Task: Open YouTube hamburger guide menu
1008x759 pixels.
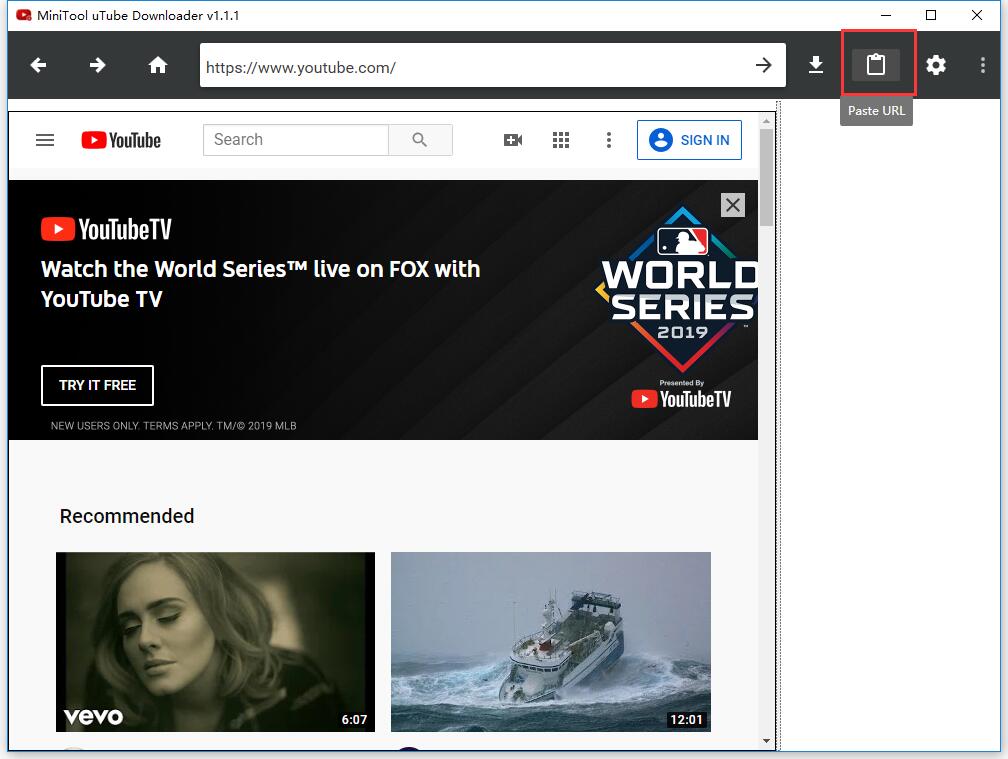Action: [45, 140]
